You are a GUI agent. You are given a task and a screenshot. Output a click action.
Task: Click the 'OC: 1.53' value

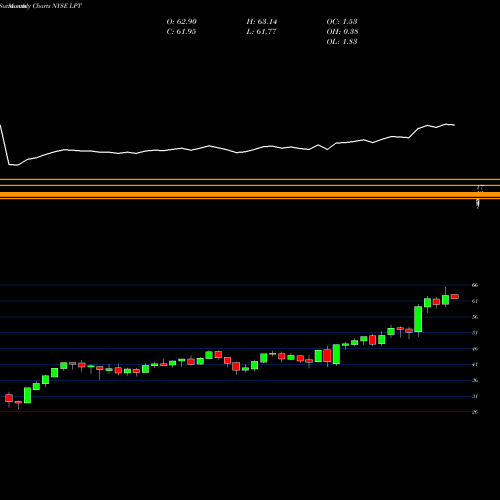click(x=342, y=22)
